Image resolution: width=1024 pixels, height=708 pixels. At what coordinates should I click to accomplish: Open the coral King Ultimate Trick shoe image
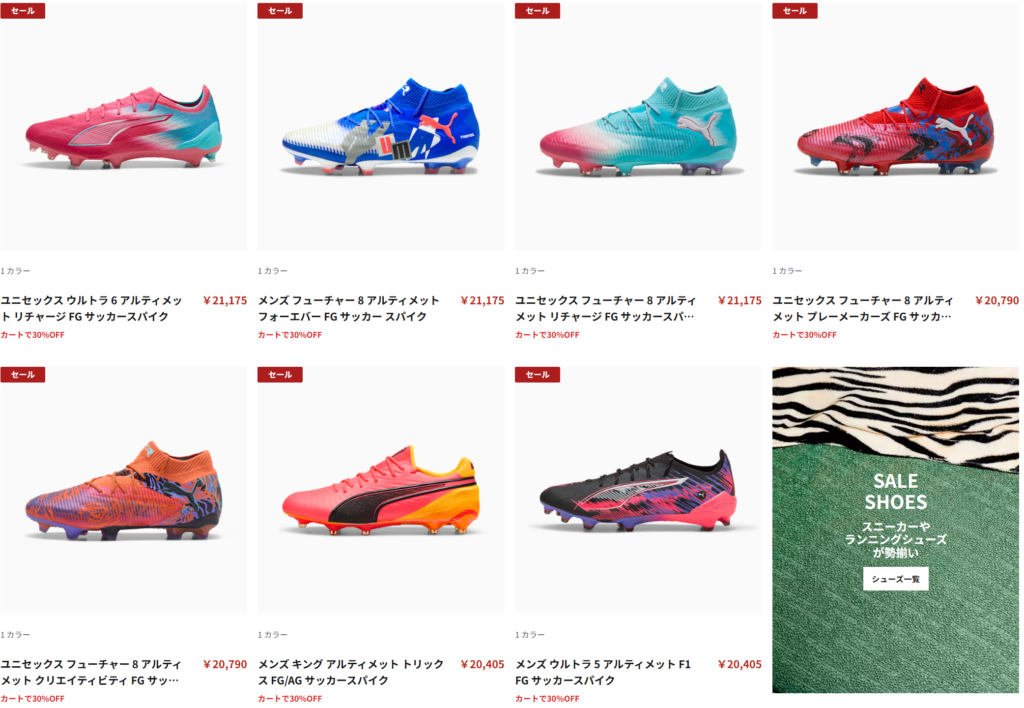[381, 490]
